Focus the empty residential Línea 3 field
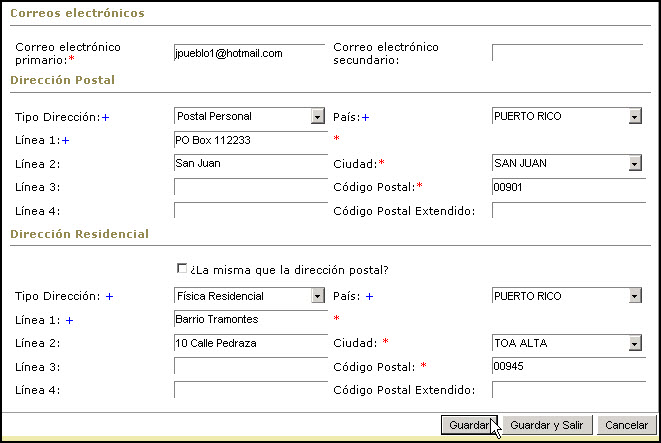This screenshot has height=443, width=661. click(250, 366)
